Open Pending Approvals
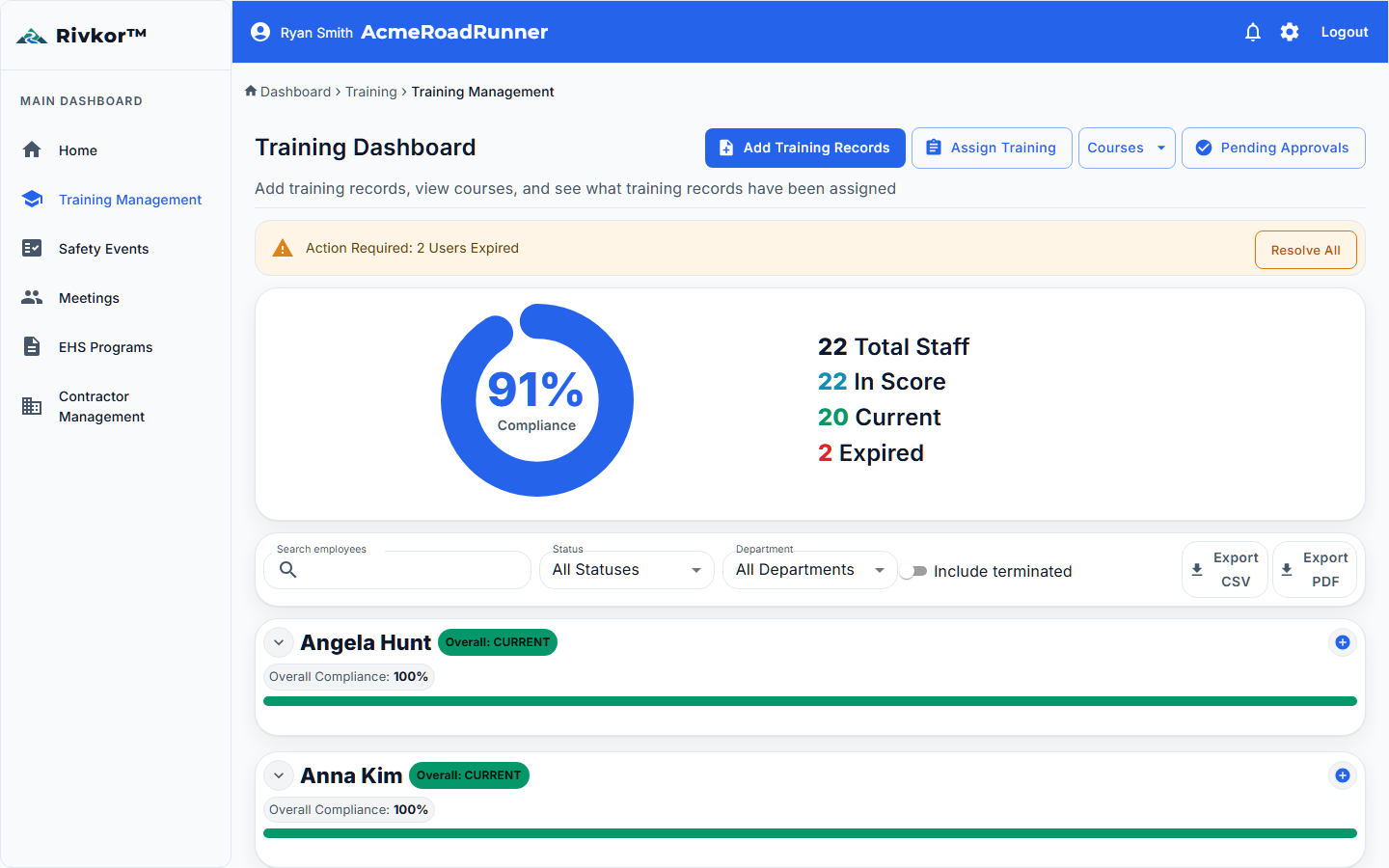Viewport: 1389px width, 868px height. click(1273, 148)
